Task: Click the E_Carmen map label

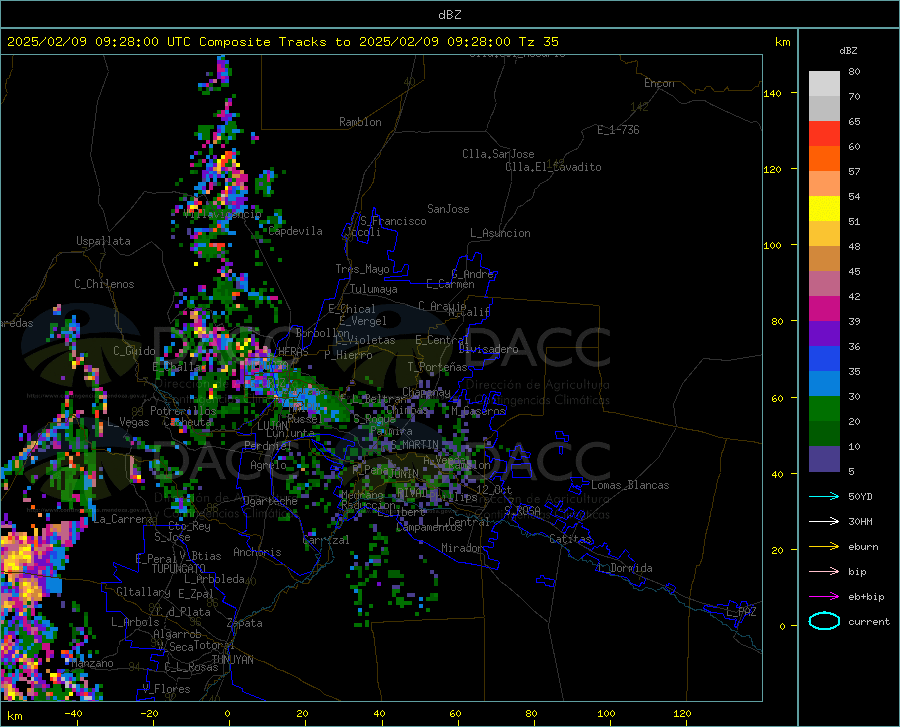Action: click(x=450, y=284)
